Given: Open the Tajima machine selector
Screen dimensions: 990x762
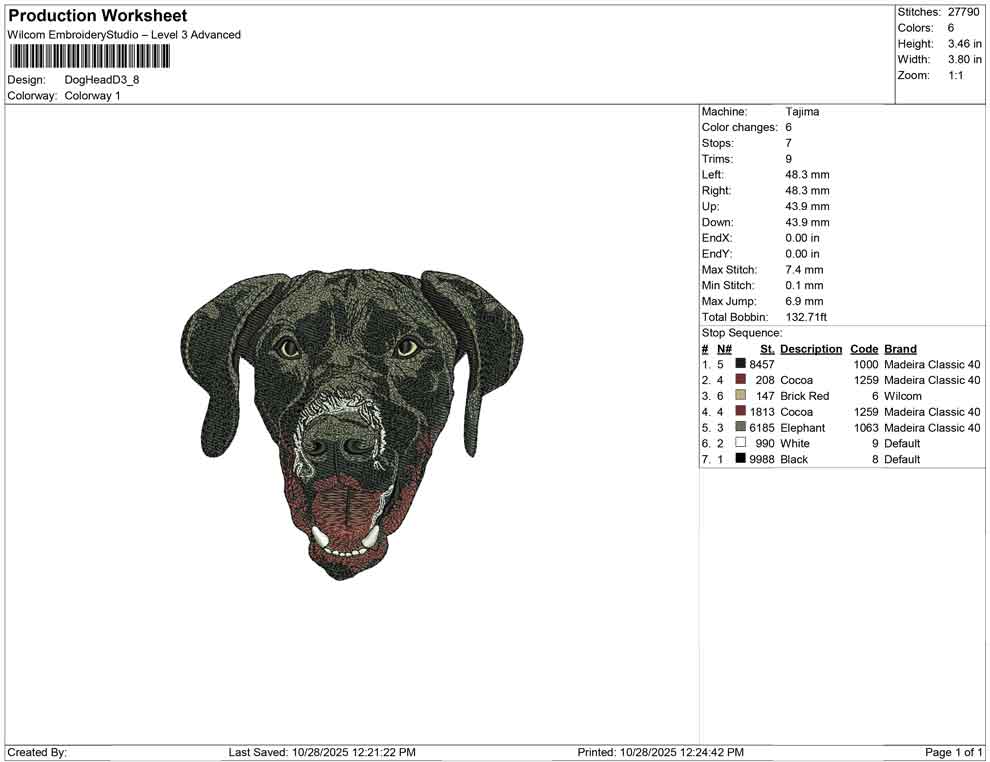Looking at the screenshot, I should (804, 111).
